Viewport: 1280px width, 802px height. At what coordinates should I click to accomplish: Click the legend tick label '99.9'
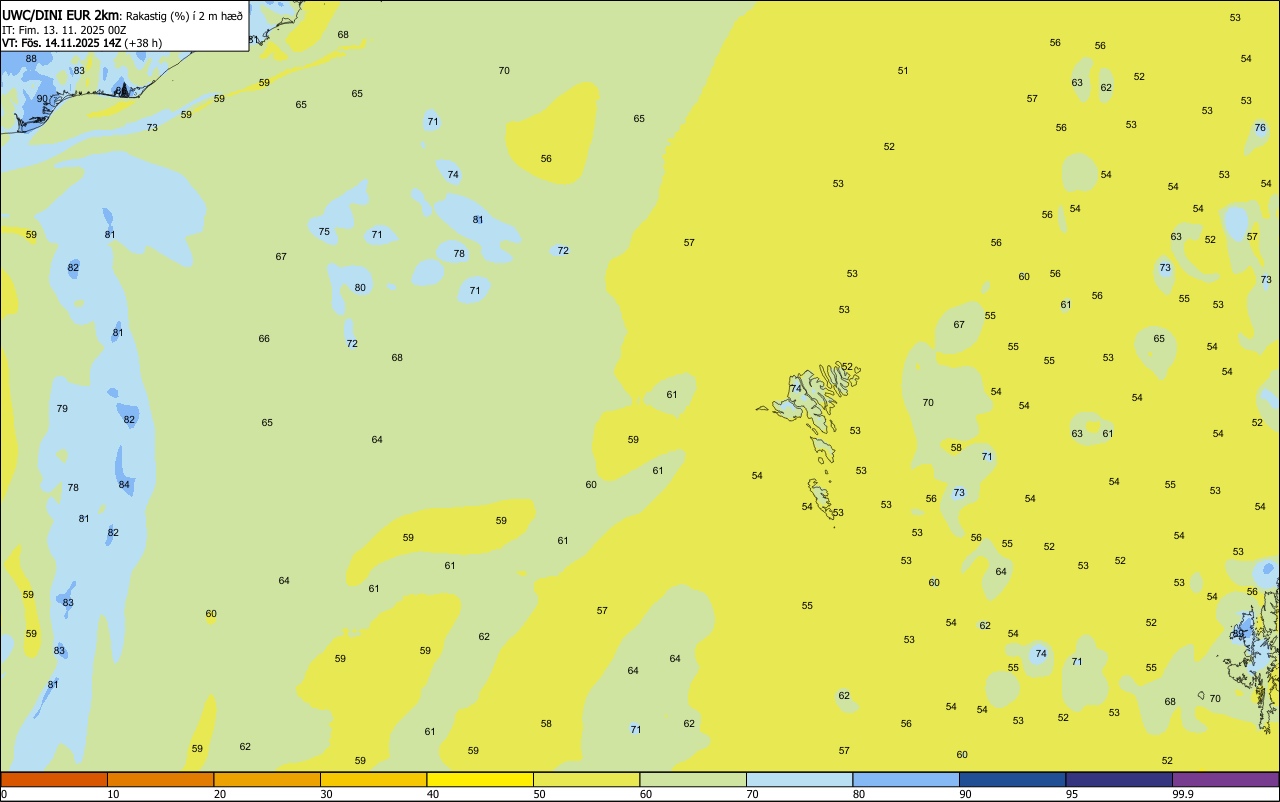click(1183, 794)
